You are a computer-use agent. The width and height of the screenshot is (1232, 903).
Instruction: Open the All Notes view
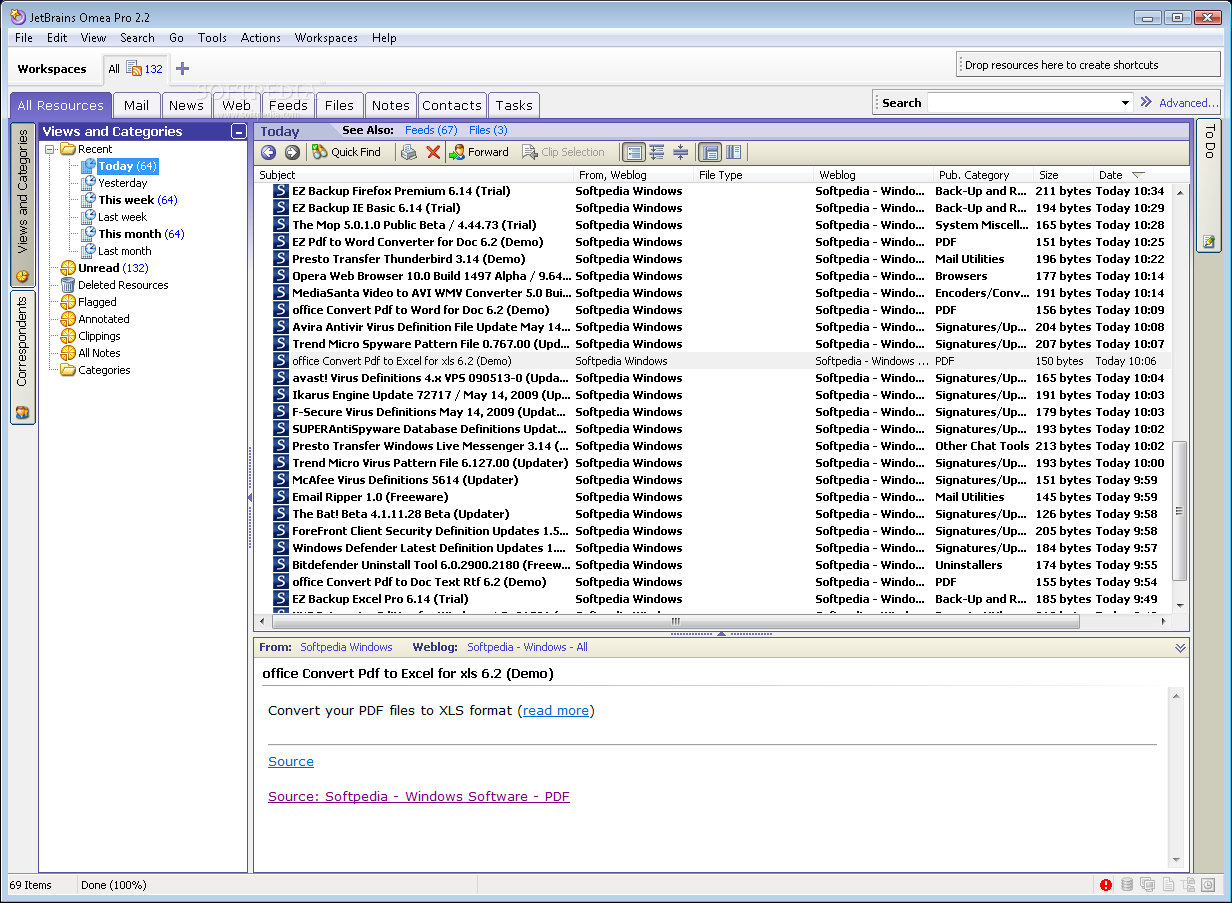tap(99, 353)
